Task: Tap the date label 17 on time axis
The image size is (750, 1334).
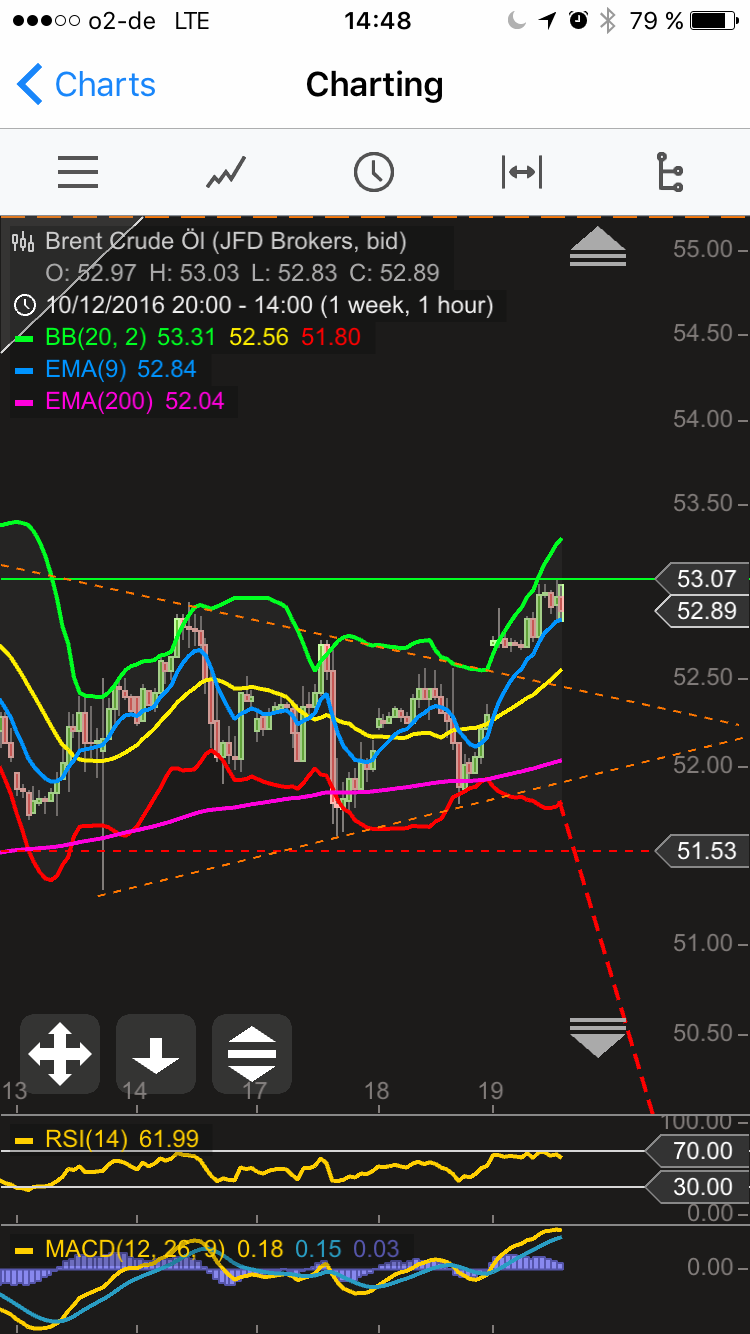Action: (x=255, y=1091)
